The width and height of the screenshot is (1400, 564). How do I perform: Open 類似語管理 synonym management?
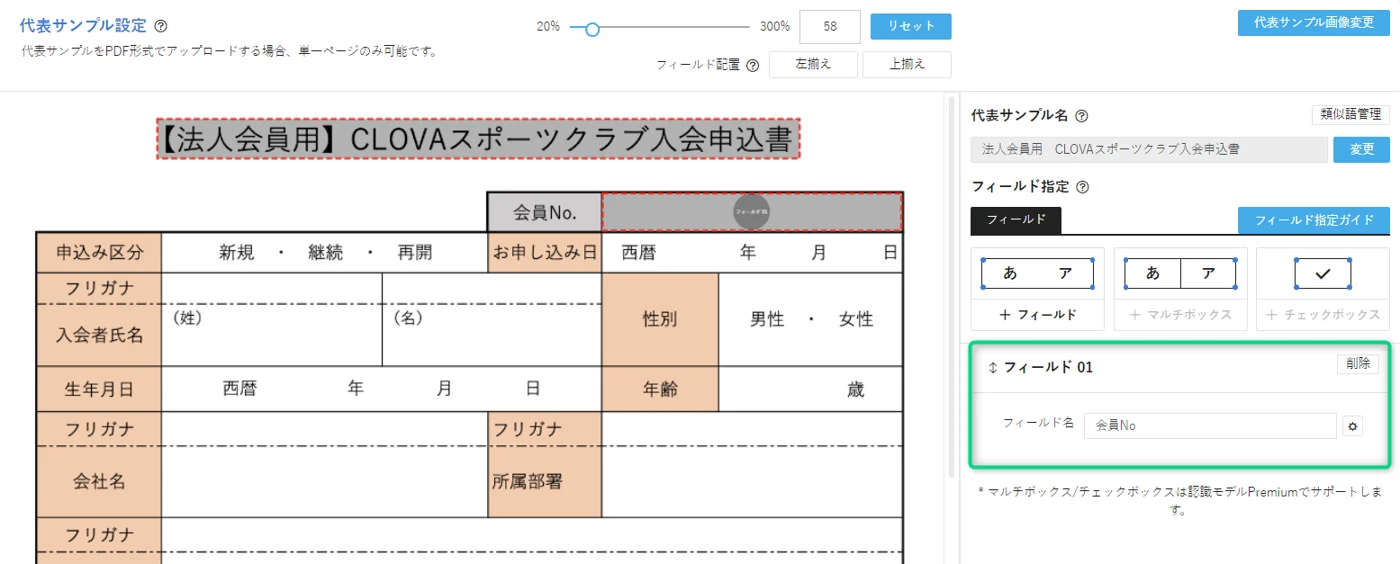(1350, 115)
